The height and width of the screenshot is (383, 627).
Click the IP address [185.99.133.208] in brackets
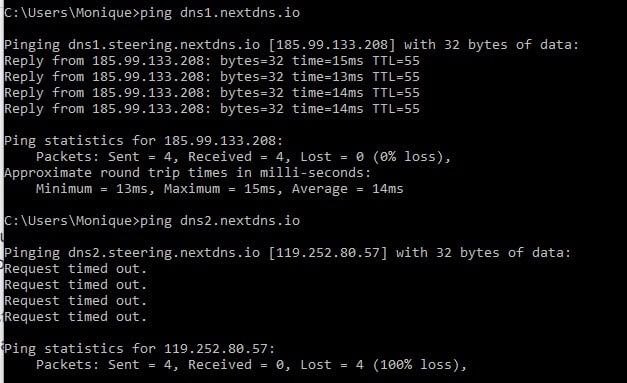tap(332, 44)
